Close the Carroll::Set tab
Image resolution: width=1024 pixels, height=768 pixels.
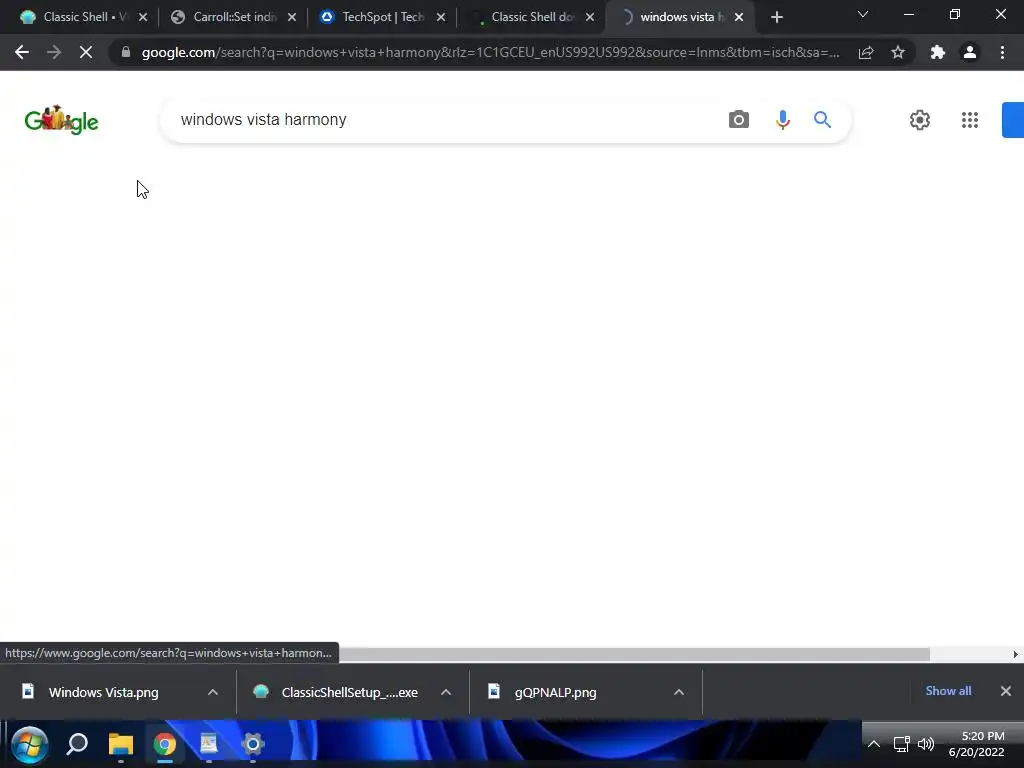point(292,18)
